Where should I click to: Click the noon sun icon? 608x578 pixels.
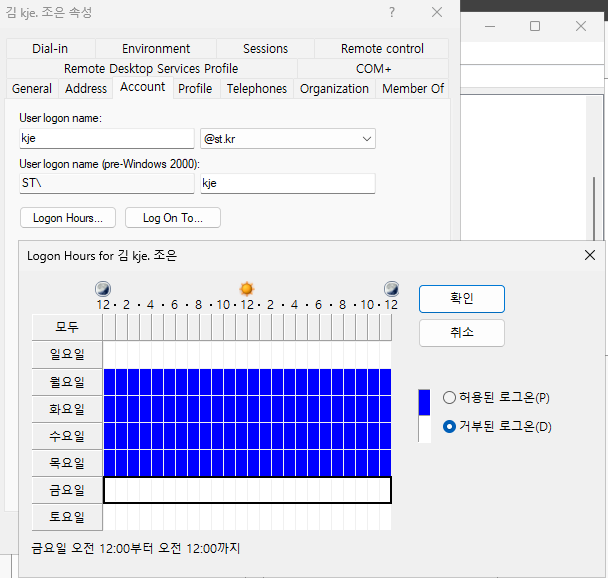pyautogui.click(x=247, y=289)
